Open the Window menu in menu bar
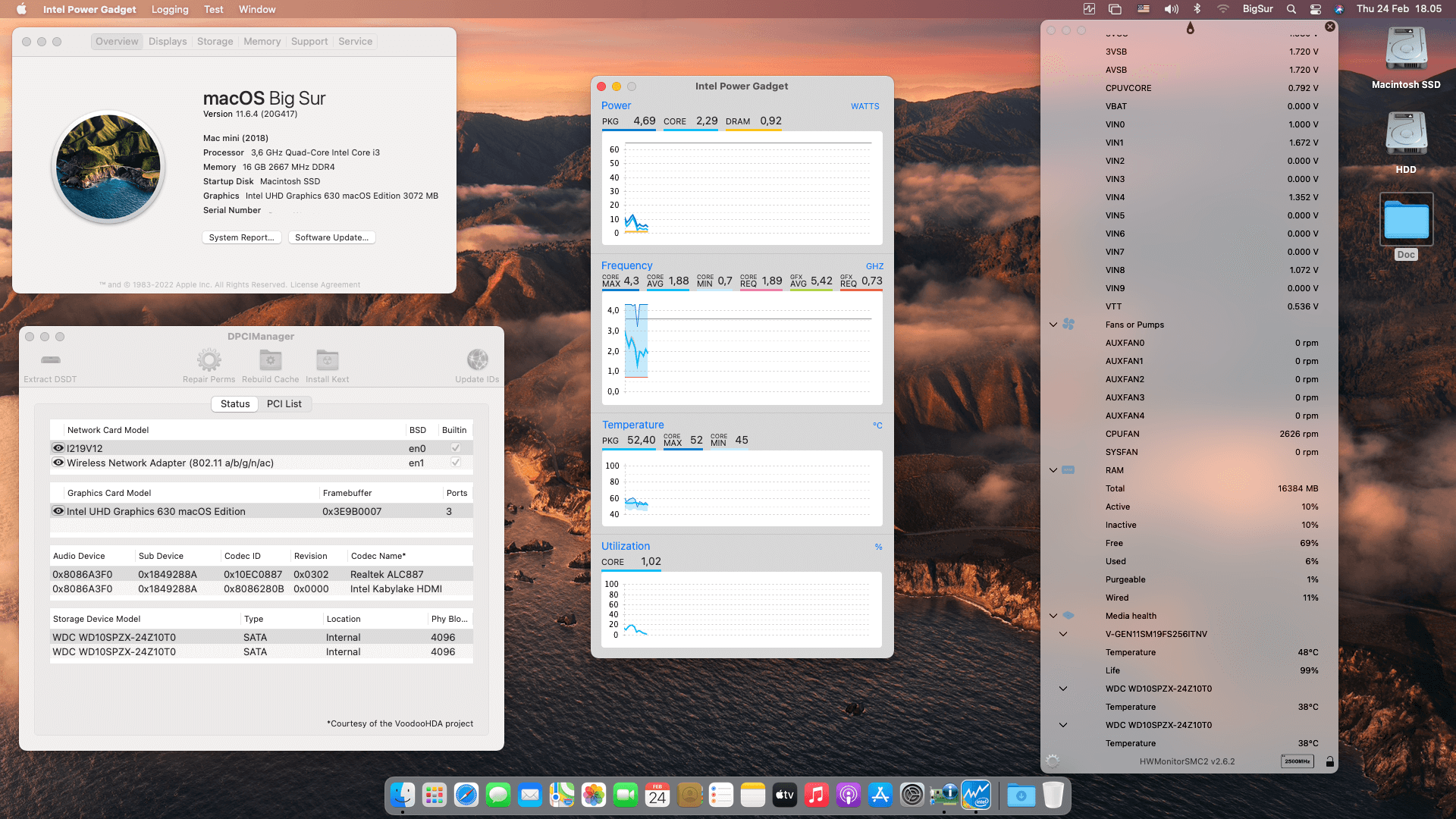The width and height of the screenshot is (1456, 819). (257, 9)
